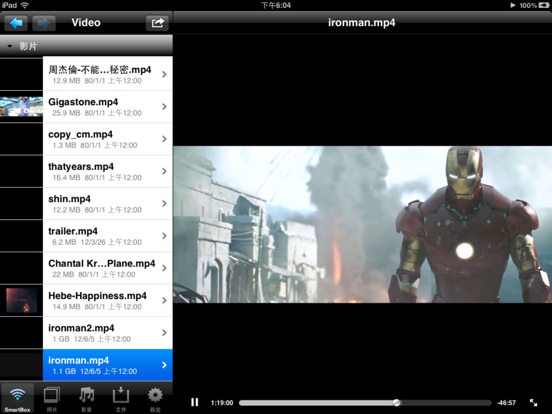Open the share/export button in Video header
Image resolution: width=552 pixels, height=414 pixels.
[x=157, y=23]
